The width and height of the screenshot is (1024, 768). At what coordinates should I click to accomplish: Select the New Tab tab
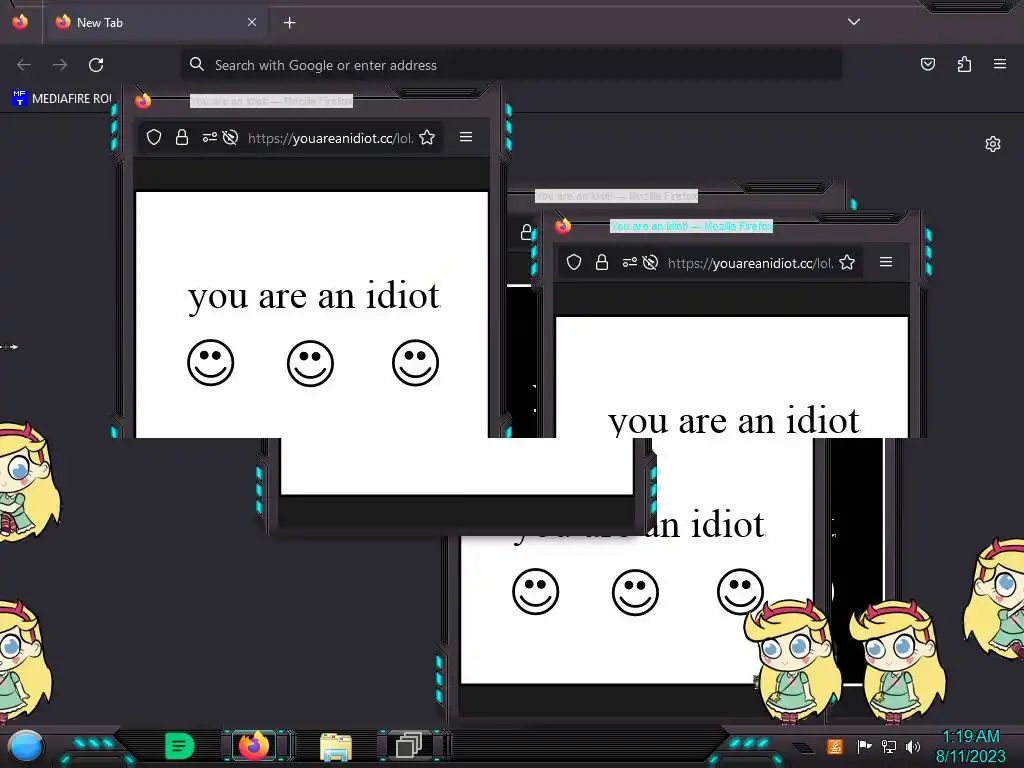coord(155,22)
